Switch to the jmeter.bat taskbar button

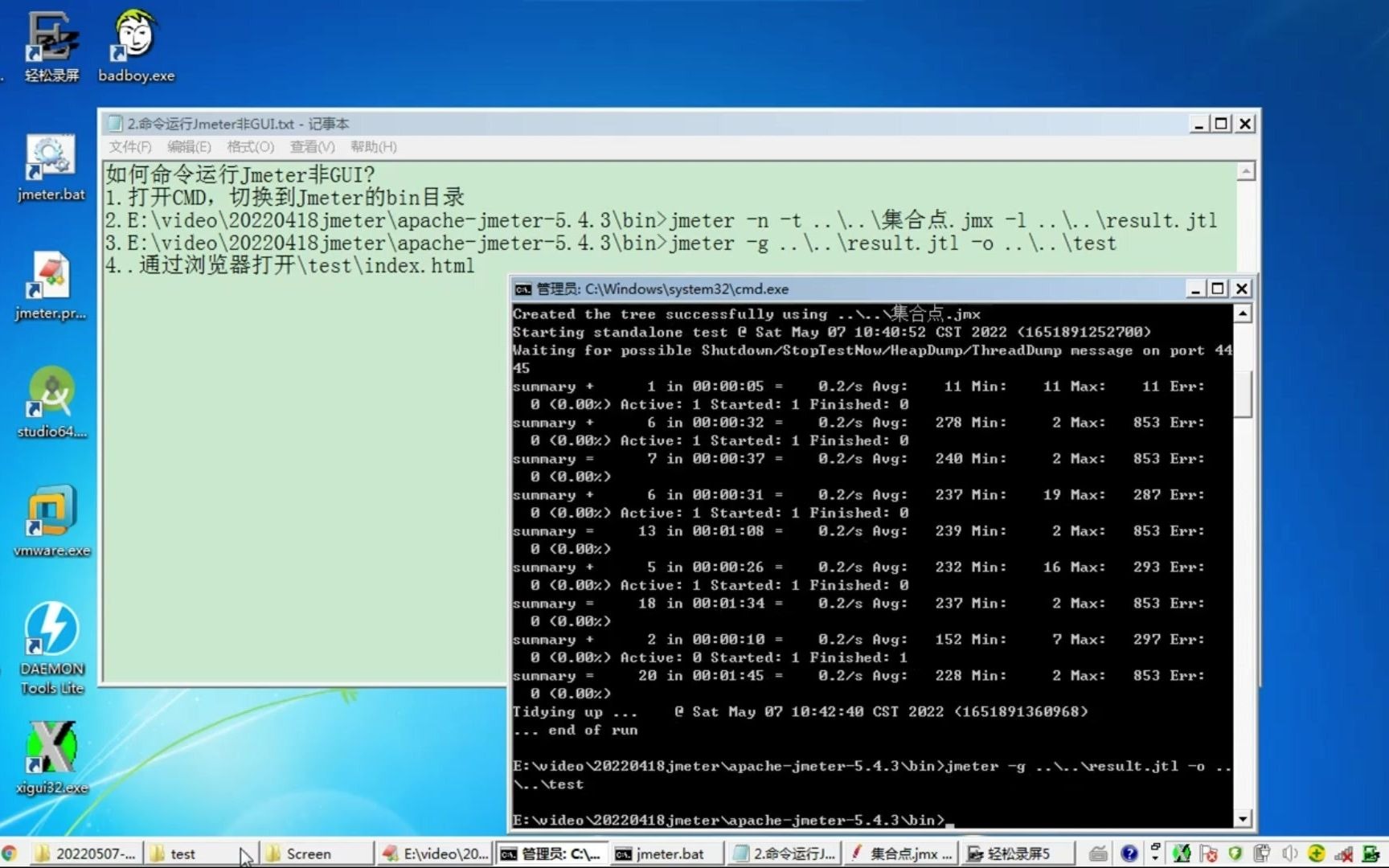tap(667, 854)
